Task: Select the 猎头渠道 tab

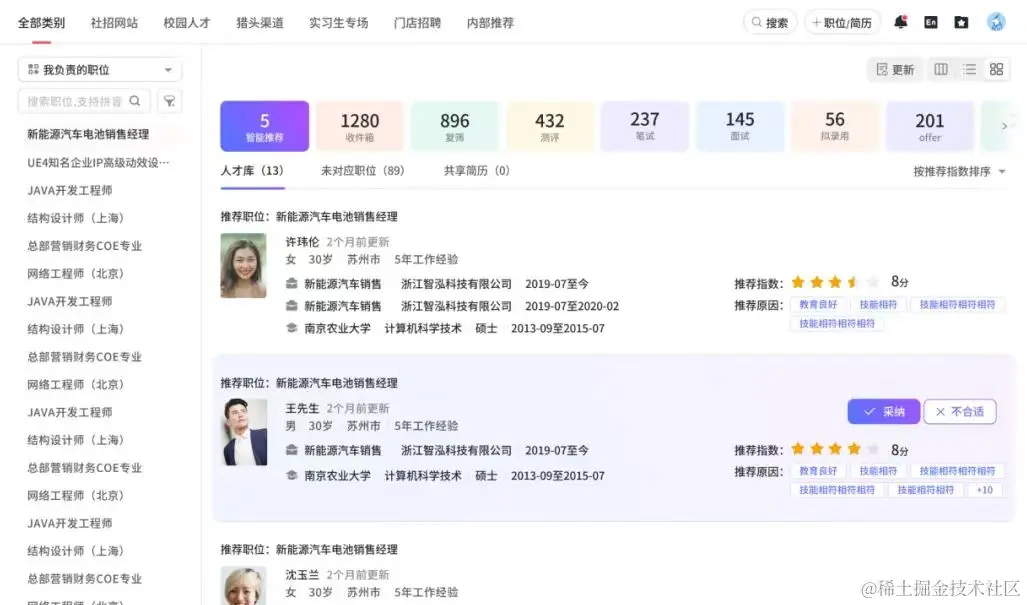Action: coord(260,23)
